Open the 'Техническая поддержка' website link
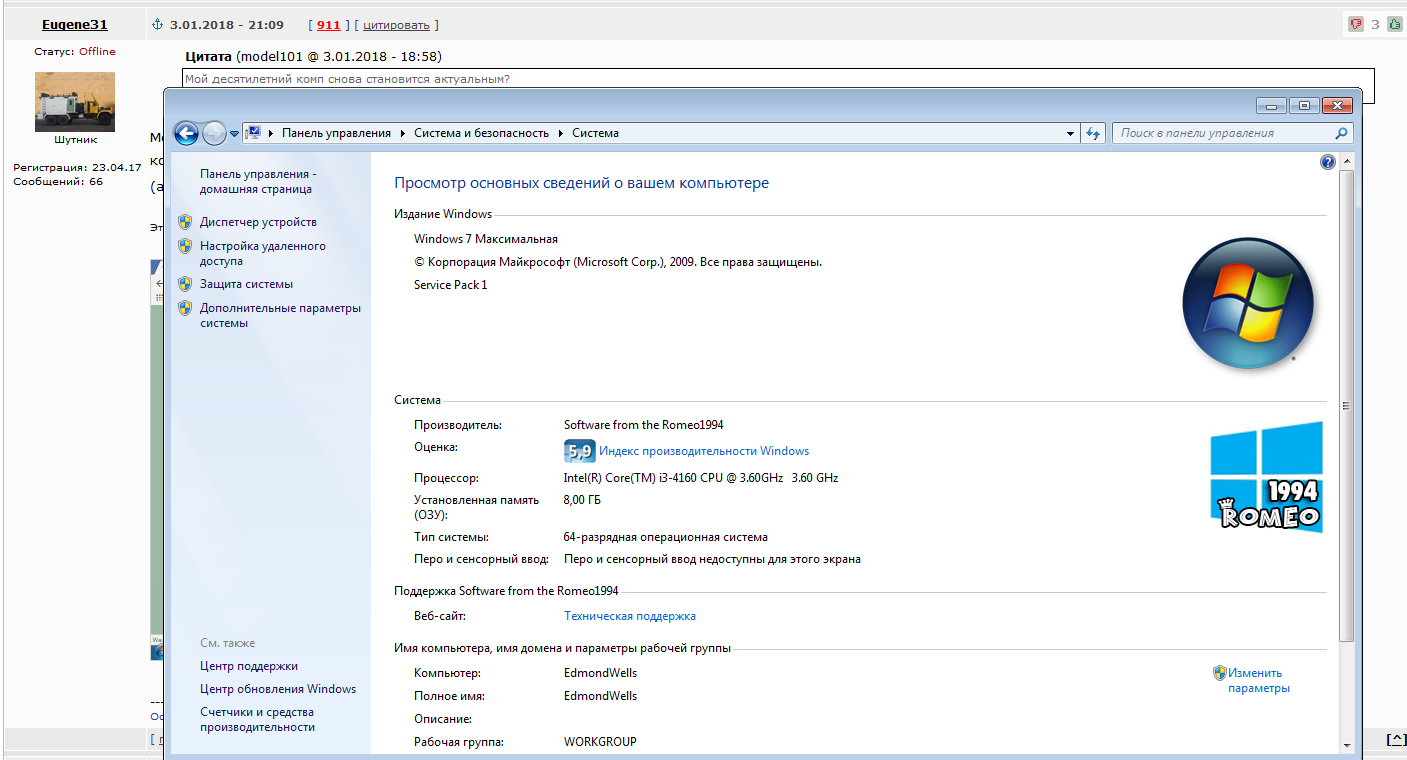The width and height of the screenshot is (1407, 760). 630,616
